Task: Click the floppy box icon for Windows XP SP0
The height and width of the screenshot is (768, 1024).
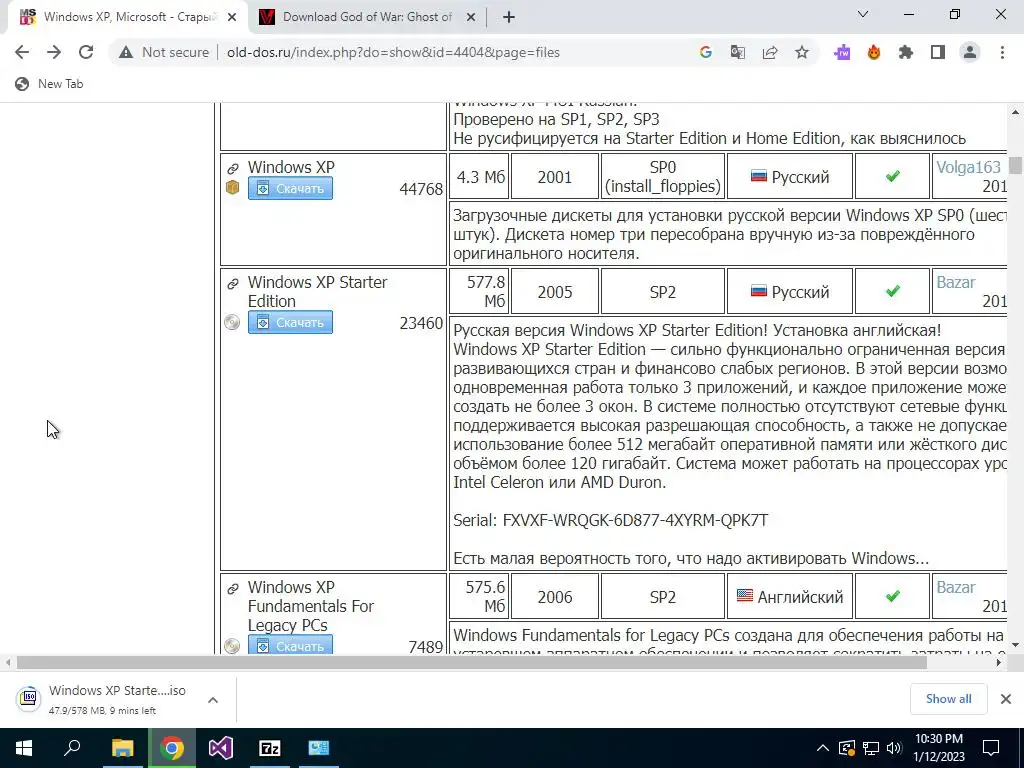Action: [232, 188]
